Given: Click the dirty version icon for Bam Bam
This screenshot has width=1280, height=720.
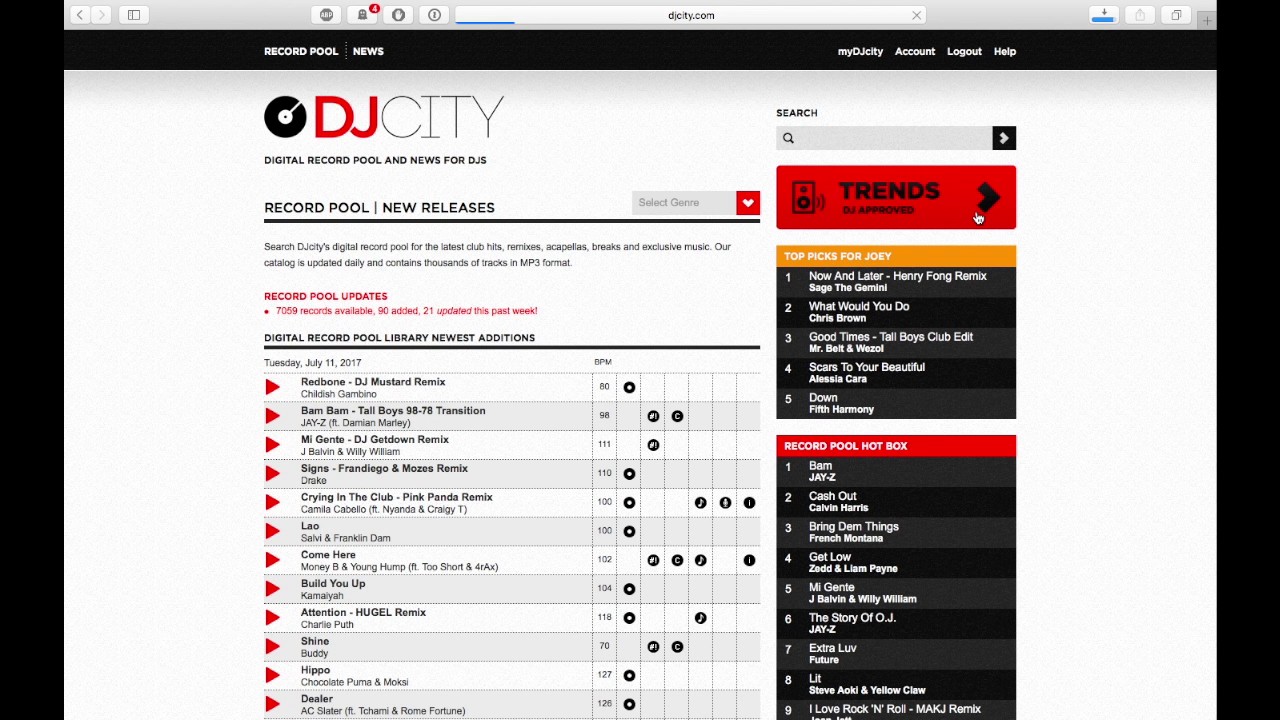Looking at the screenshot, I should (653, 416).
